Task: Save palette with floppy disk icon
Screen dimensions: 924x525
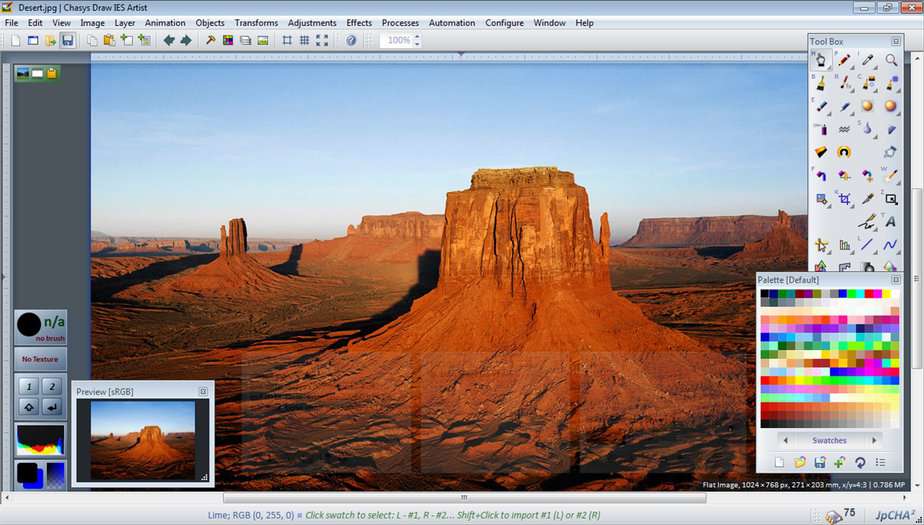Action: point(820,463)
